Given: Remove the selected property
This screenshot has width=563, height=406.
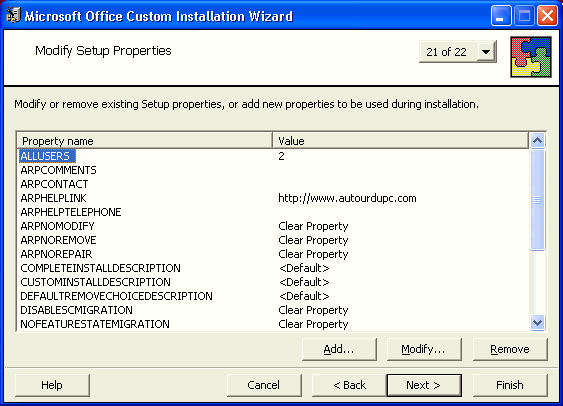Looking at the screenshot, I should [x=510, y=349].
